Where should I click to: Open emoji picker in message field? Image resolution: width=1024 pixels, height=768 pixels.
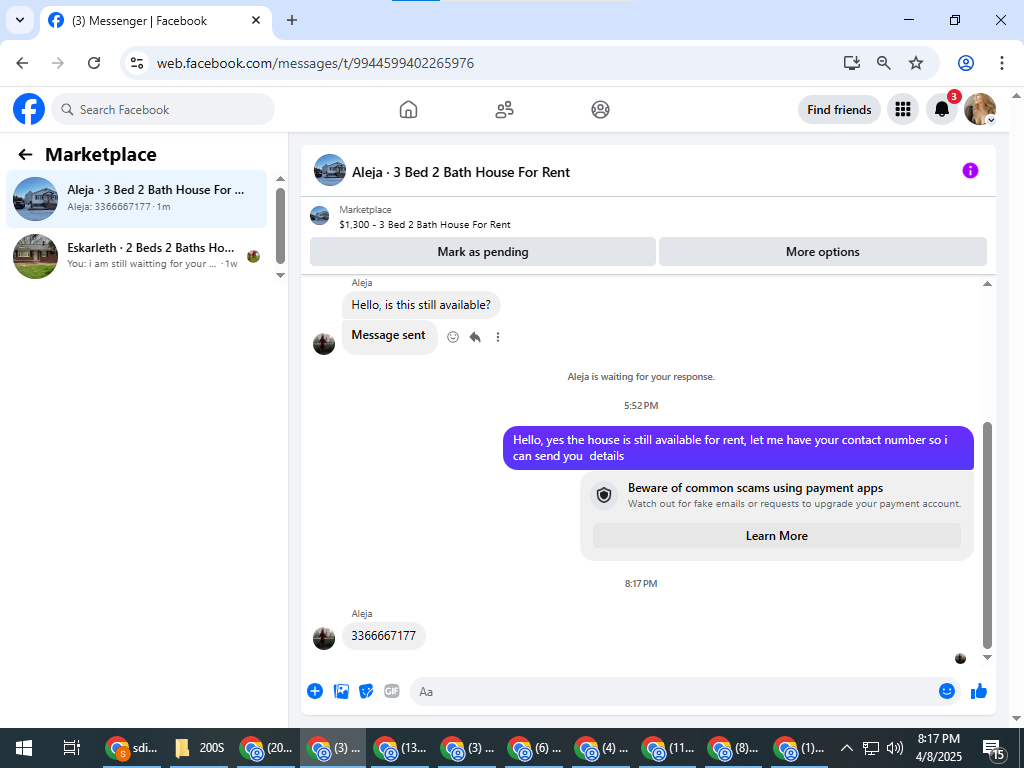click(946, 691)
